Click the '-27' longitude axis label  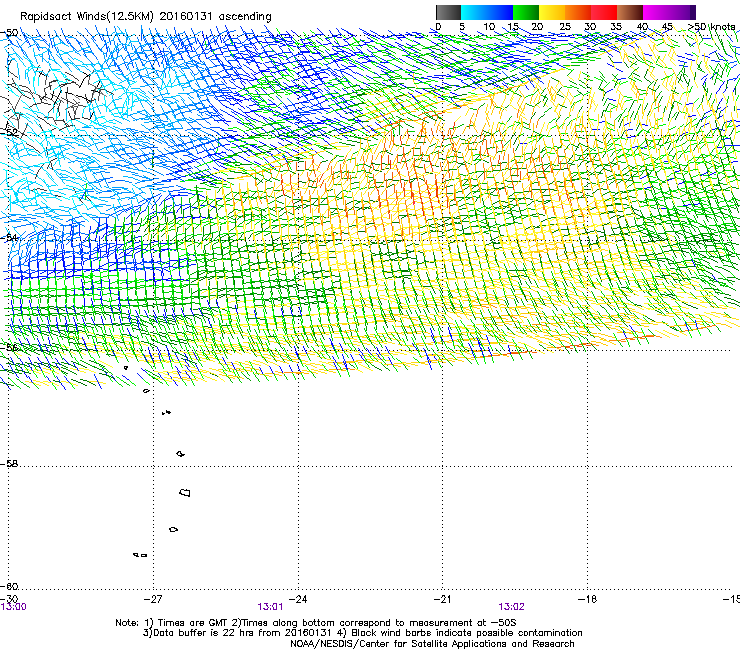pyautogui.click(x=153, y=599)
